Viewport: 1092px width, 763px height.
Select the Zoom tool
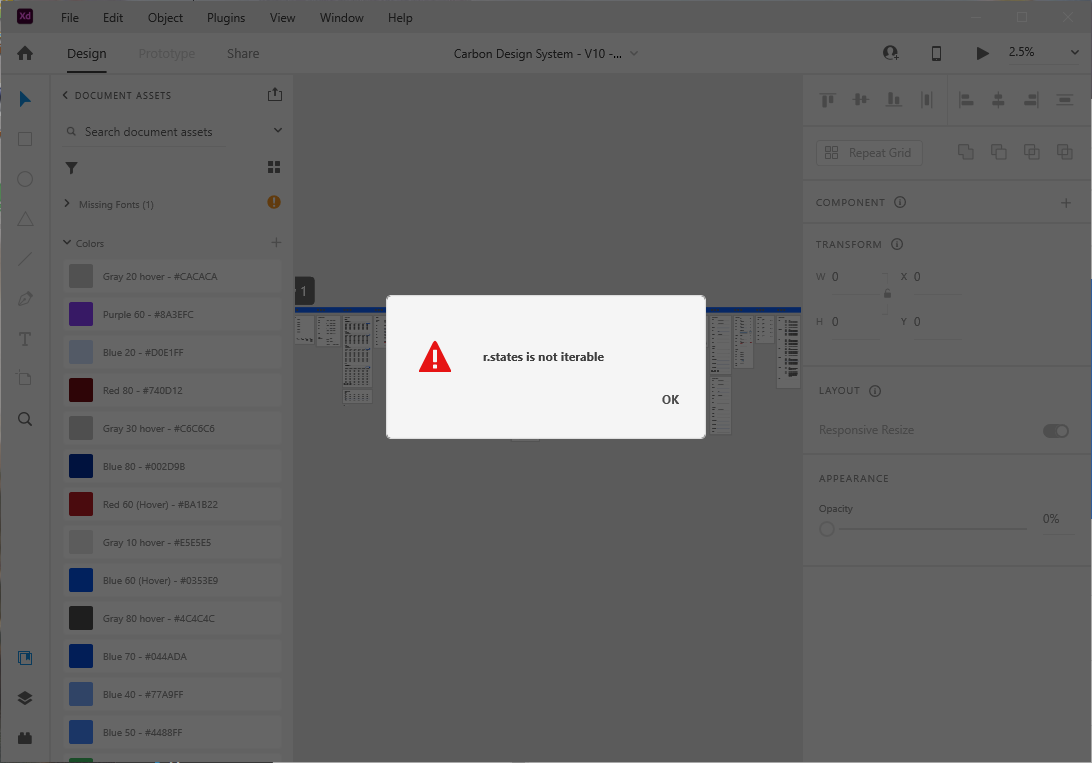point(25,419)
